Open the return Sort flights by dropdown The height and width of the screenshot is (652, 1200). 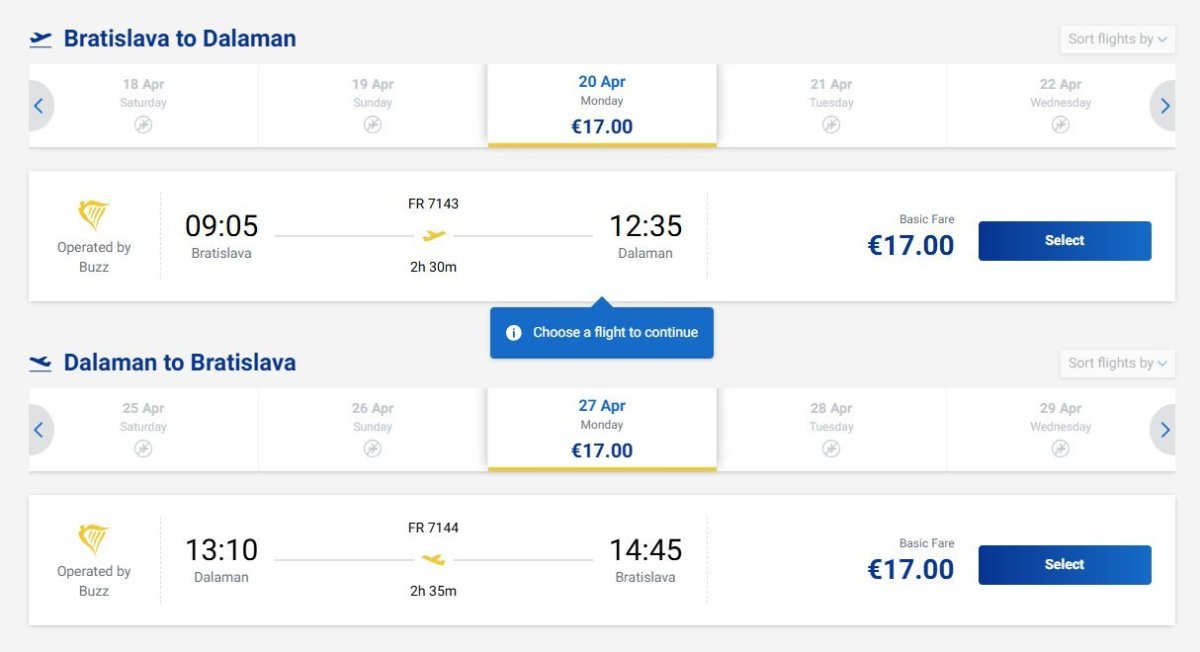(x=1117, y=363)
